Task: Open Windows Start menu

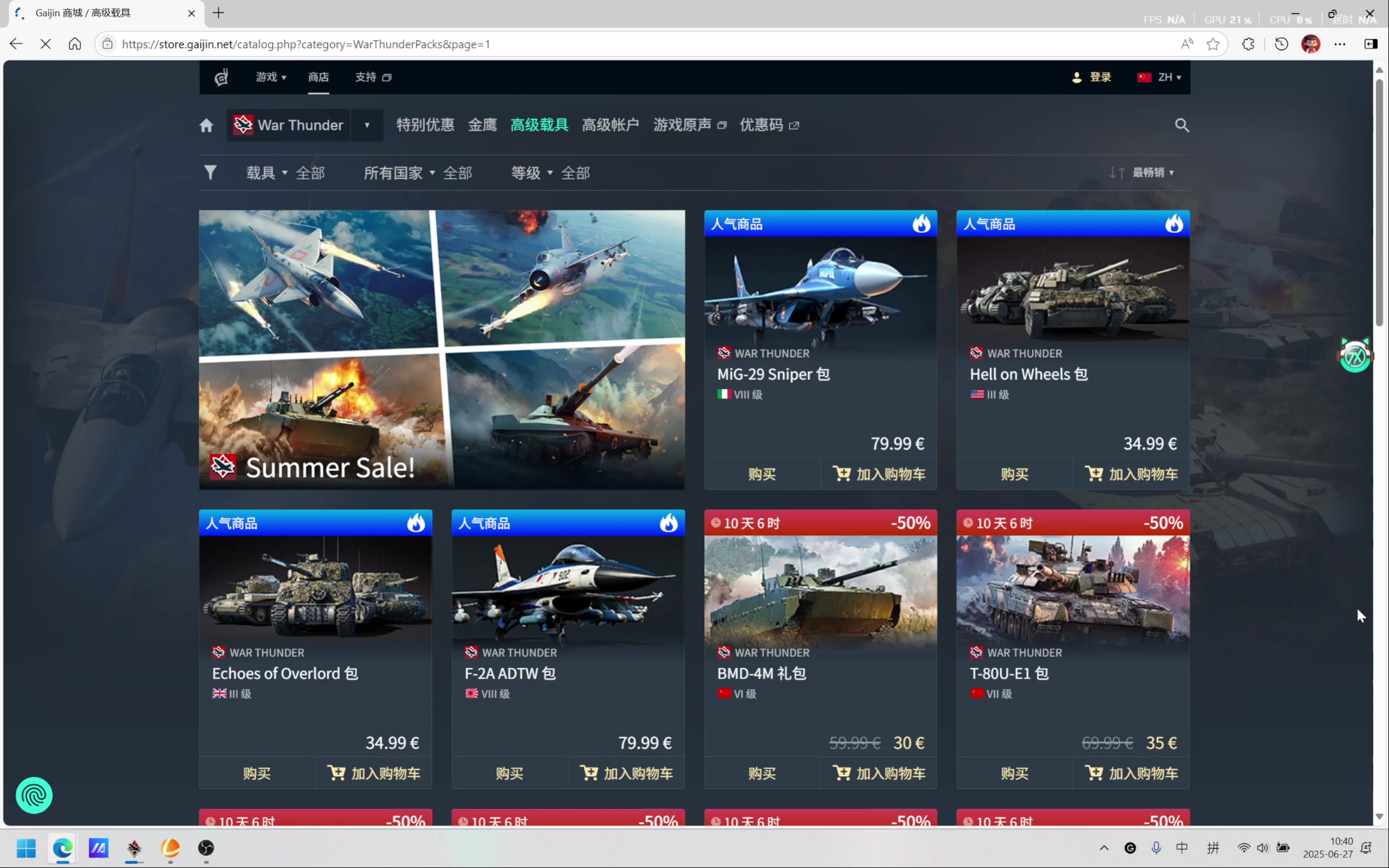Action: click(x=26, y=848)
